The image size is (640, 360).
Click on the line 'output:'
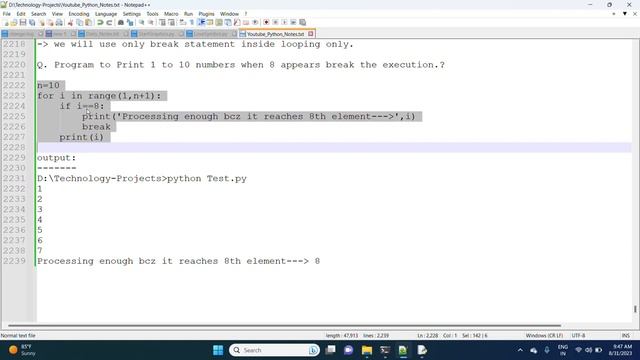pos(56,158)
